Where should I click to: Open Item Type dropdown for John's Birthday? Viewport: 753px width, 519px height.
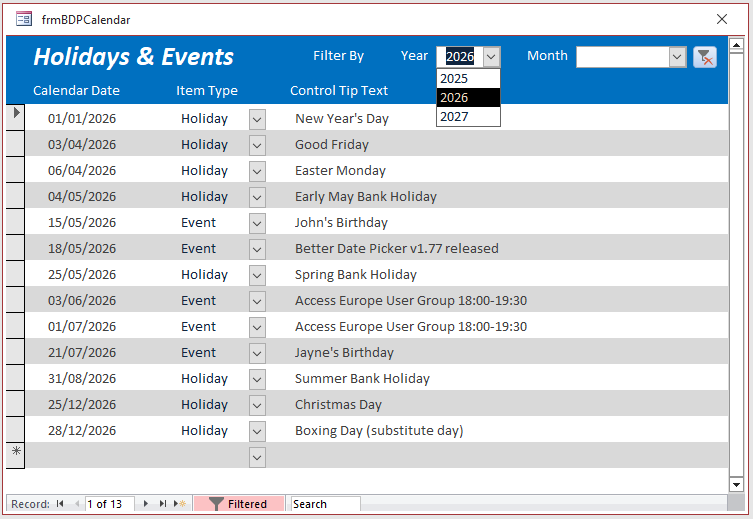click(x=257, y=223)
